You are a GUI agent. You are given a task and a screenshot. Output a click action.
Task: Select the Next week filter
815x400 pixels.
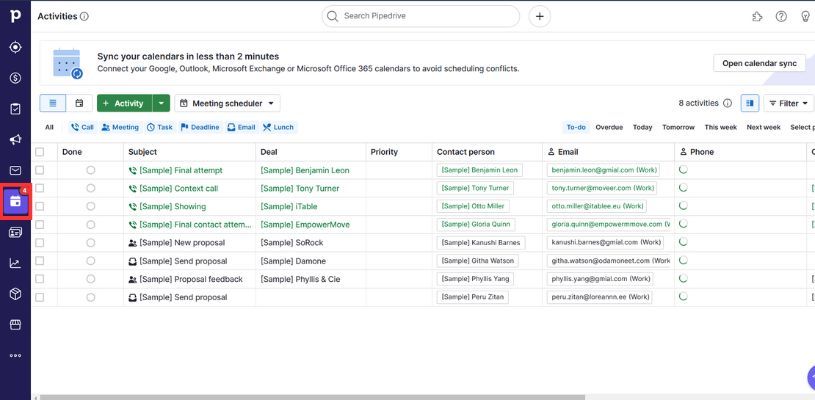(x=764, y=127)
